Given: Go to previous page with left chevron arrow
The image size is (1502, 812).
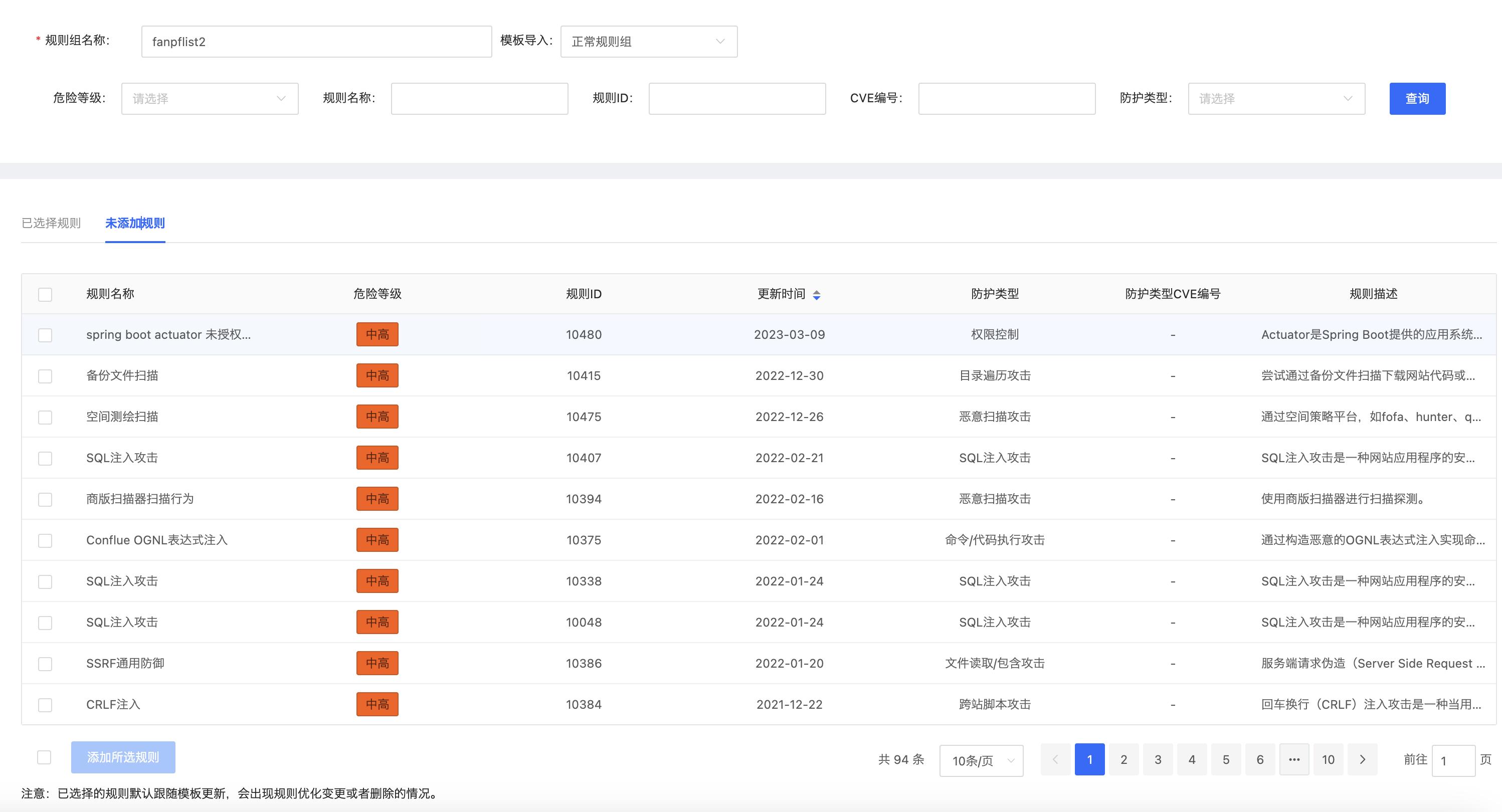Looking at the screenshot, I should point(1055,759).
